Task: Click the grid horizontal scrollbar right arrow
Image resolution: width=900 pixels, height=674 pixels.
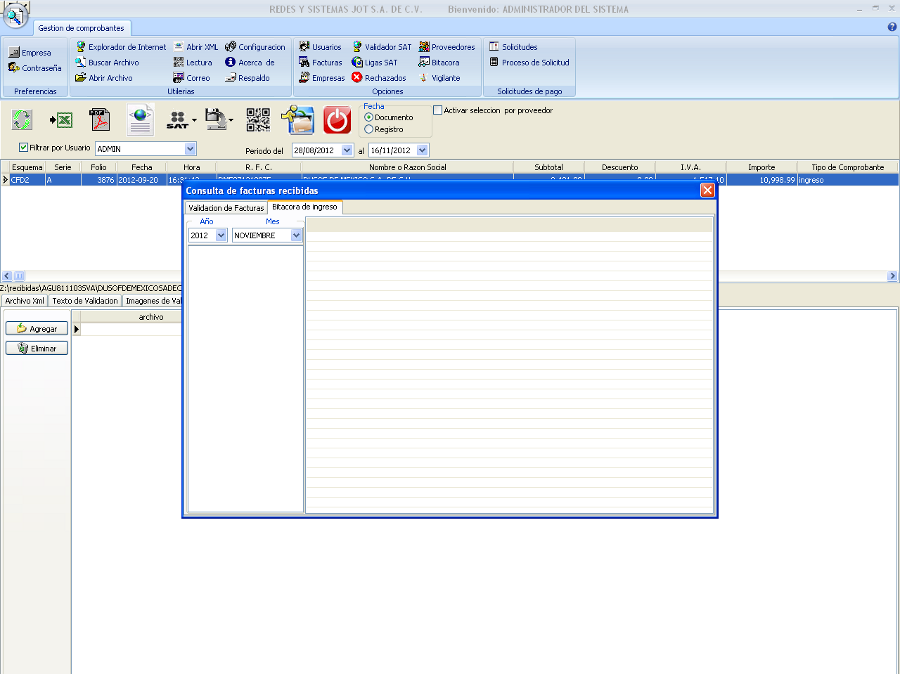Action: tap(892, 276)
